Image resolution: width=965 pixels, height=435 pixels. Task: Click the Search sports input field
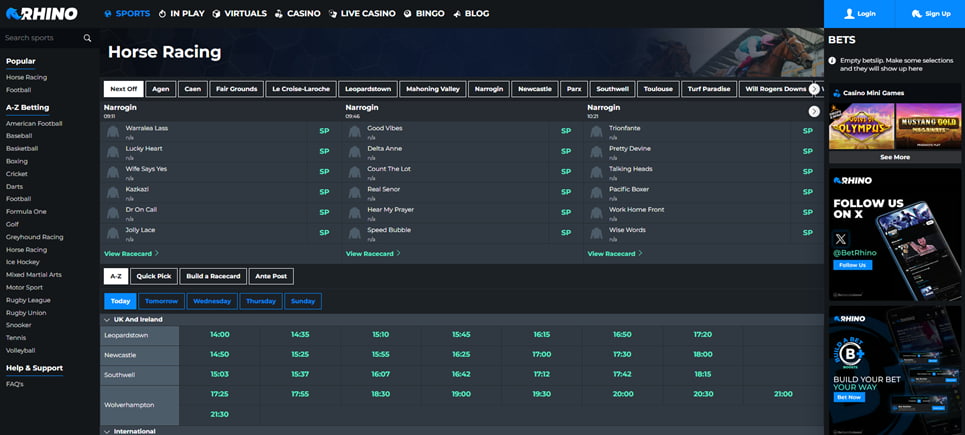coord(42,38)
